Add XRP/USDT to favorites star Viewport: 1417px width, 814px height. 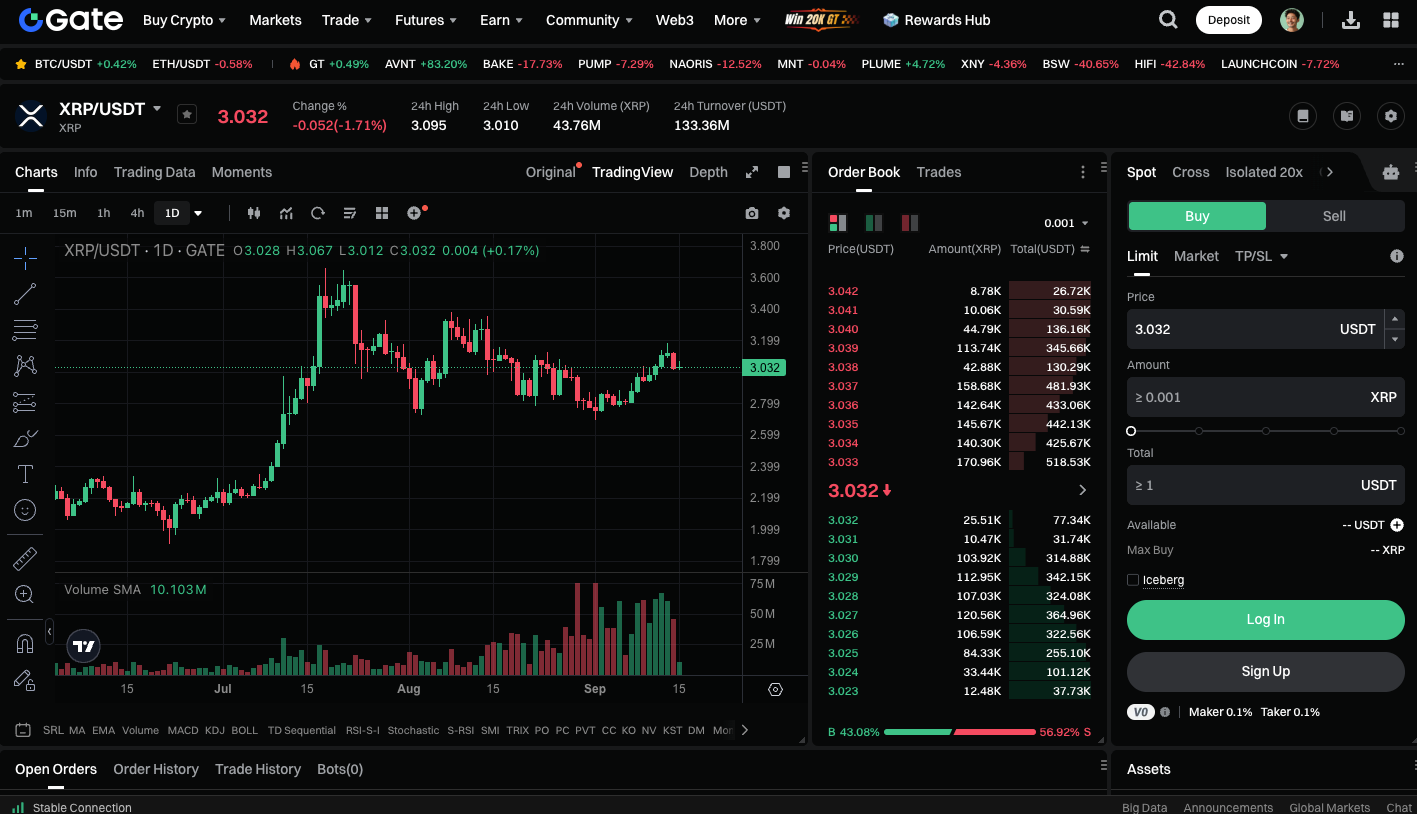pyautogui.click(x=187, y=114)
